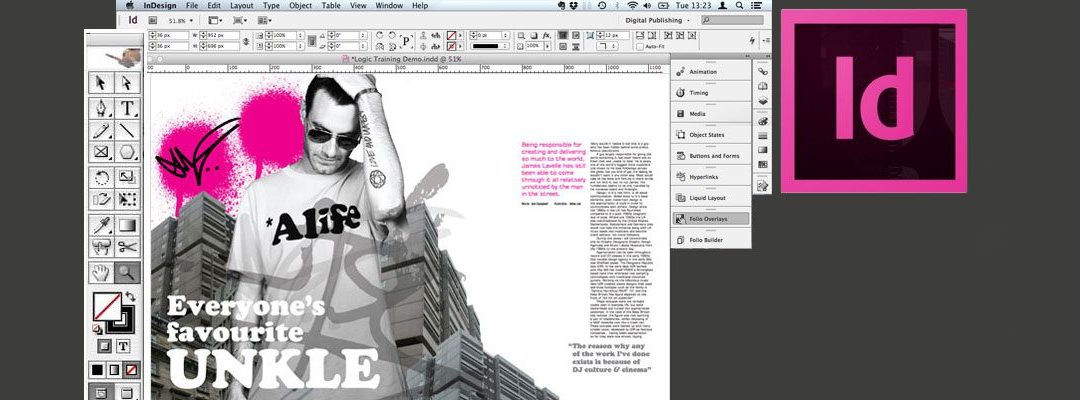This screenshot has width=1080, height=400.
Task: Pick the Eyedropper tool
Action: [x=101, y=224]
